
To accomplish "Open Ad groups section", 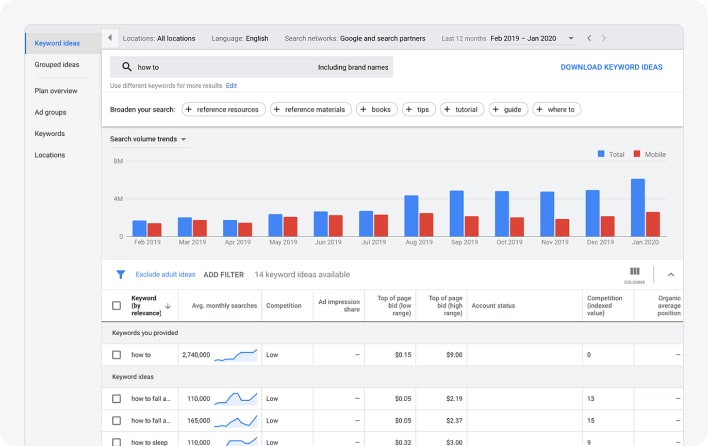I will pos(51,112).
